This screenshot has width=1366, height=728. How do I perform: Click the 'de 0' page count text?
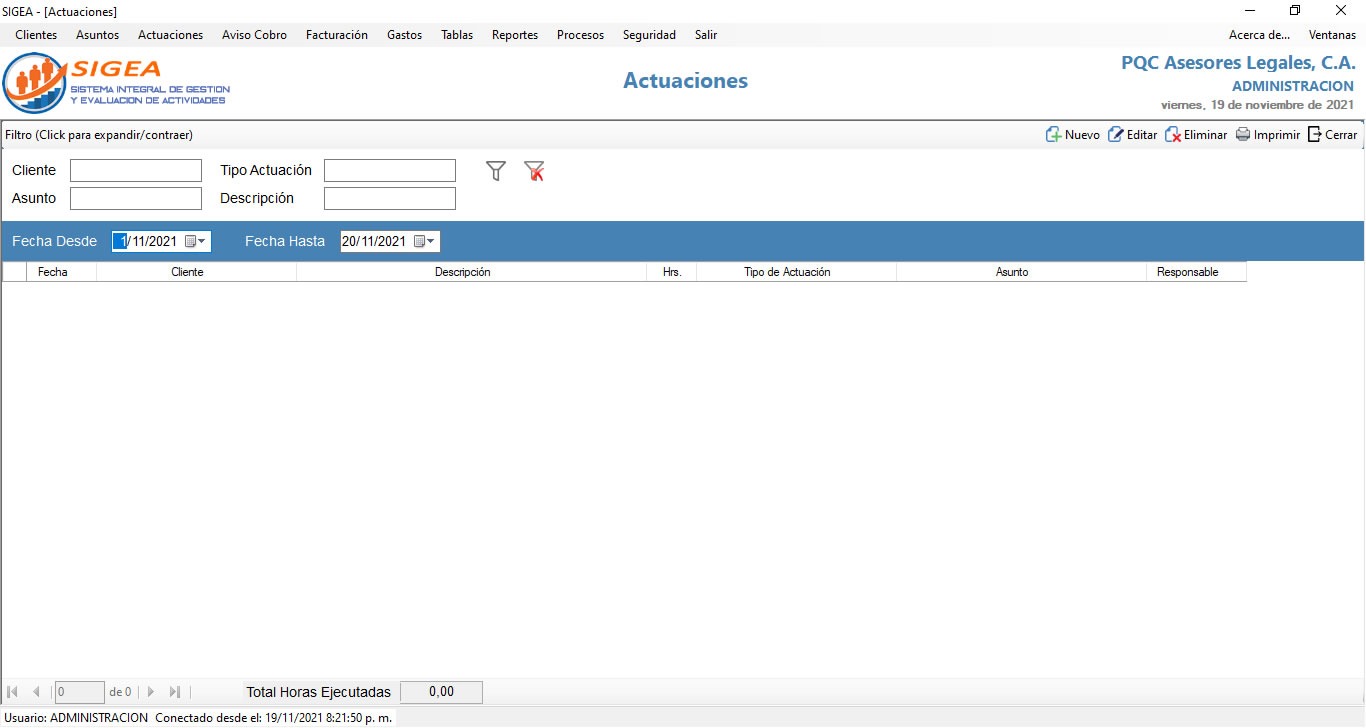click(120, 692)
